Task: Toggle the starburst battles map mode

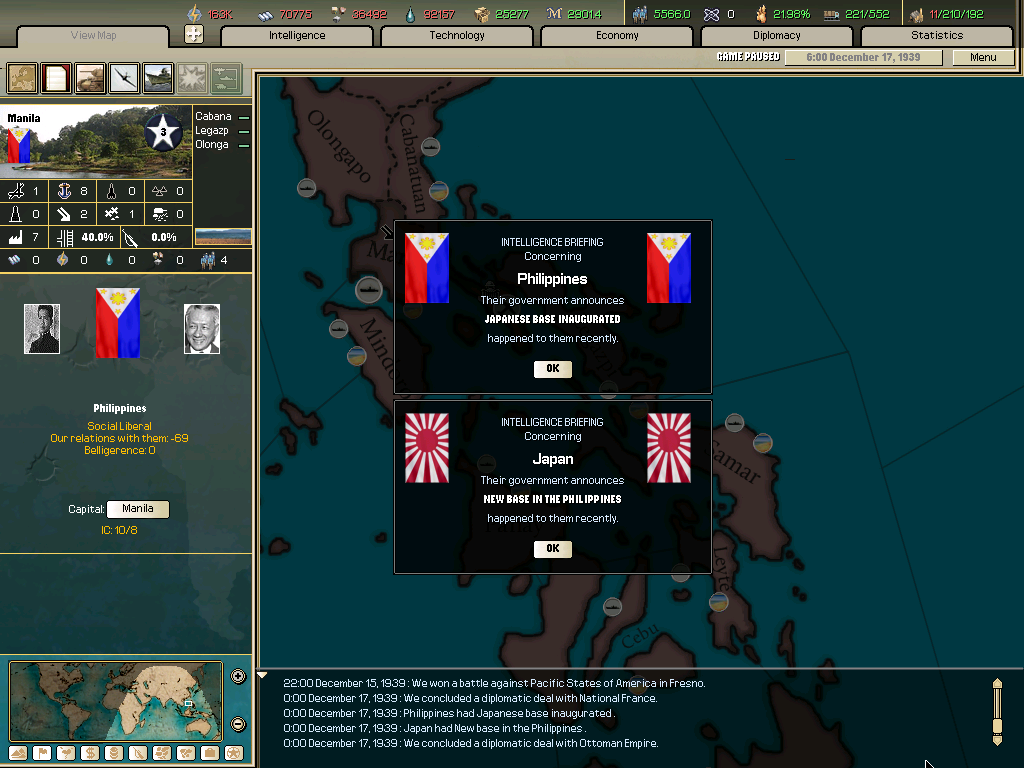Action: [191, 78]
